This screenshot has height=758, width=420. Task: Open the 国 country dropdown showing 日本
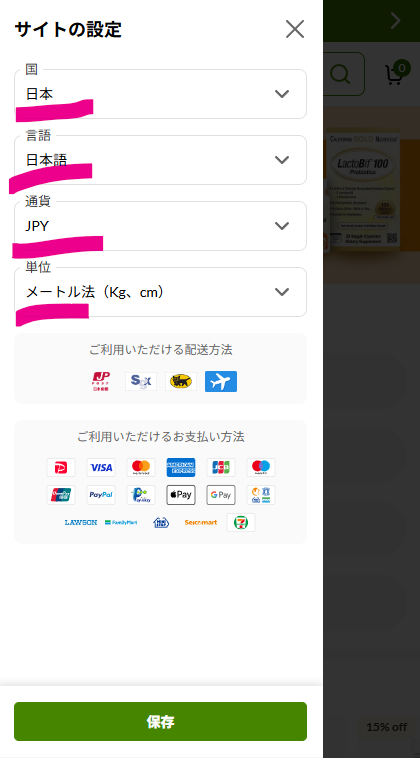(160, 94)
